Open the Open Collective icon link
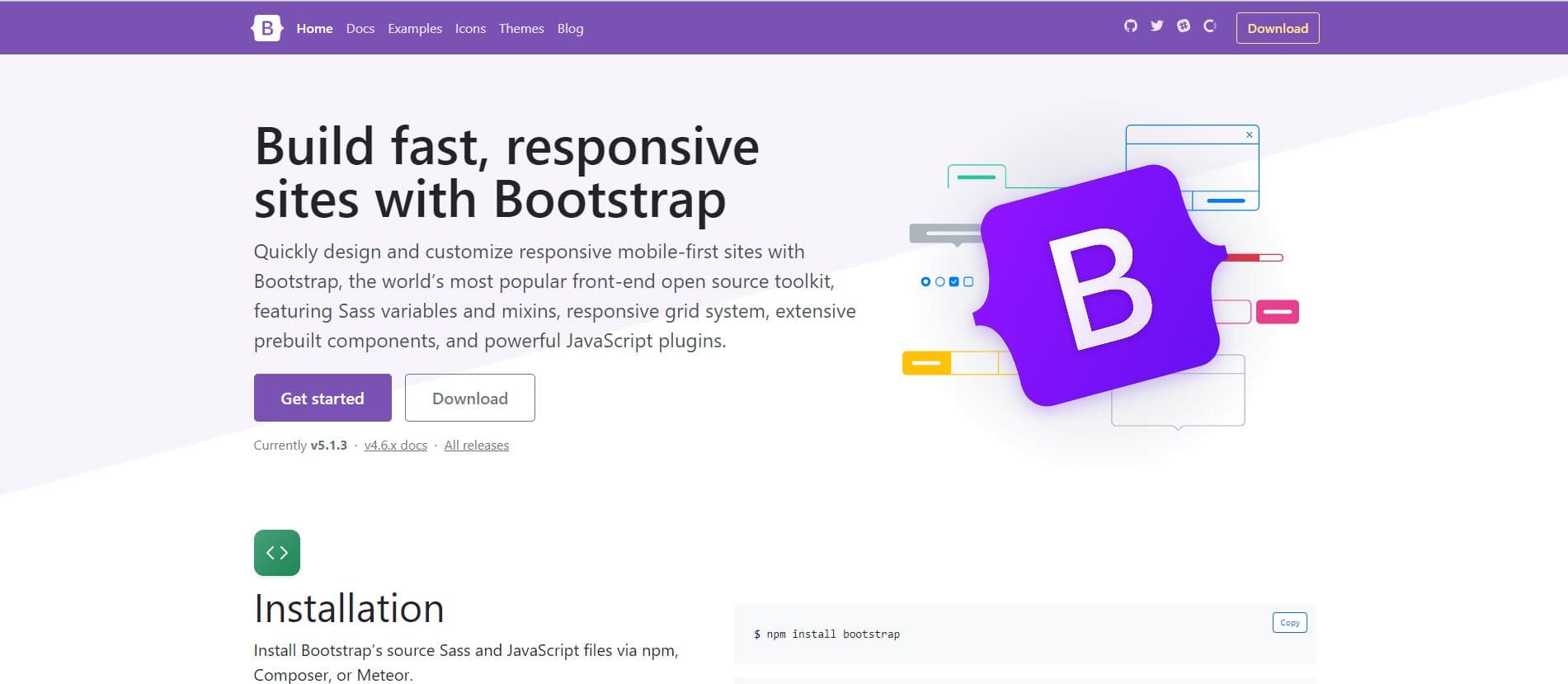The width and height of the screenshot is (1568, 684). [x=1210, y=26]
